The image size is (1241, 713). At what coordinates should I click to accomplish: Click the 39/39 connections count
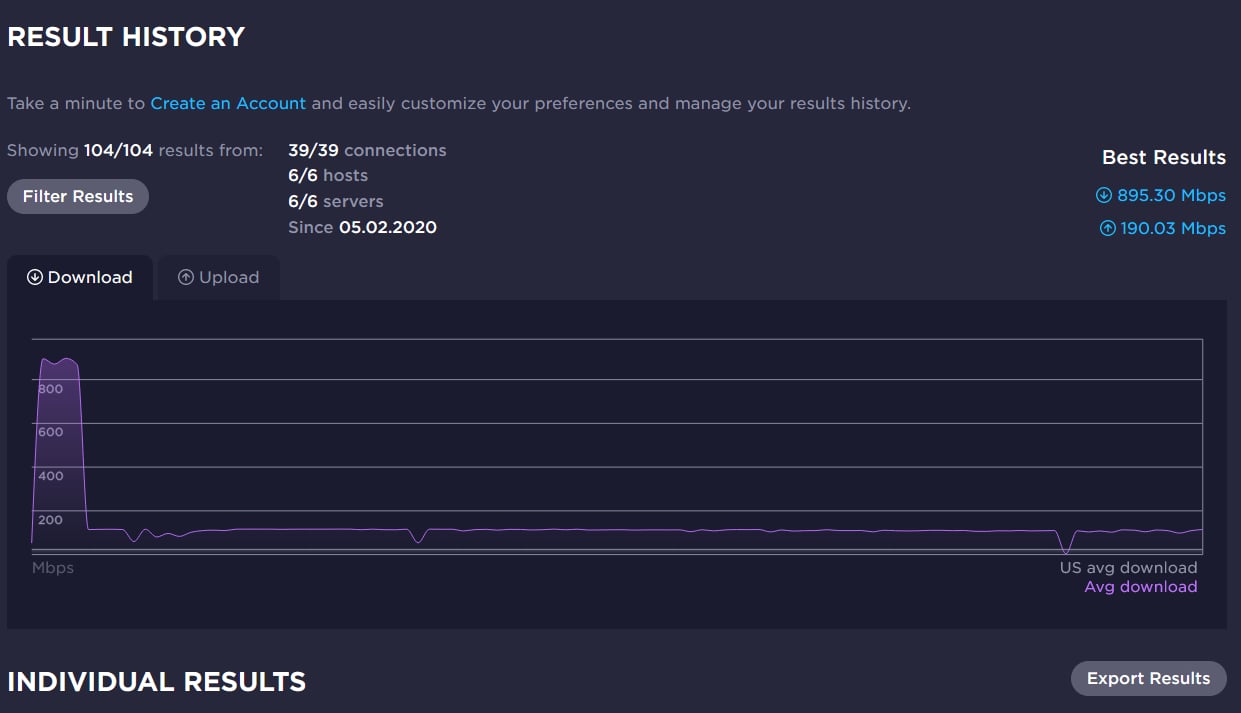pos(367,151)
